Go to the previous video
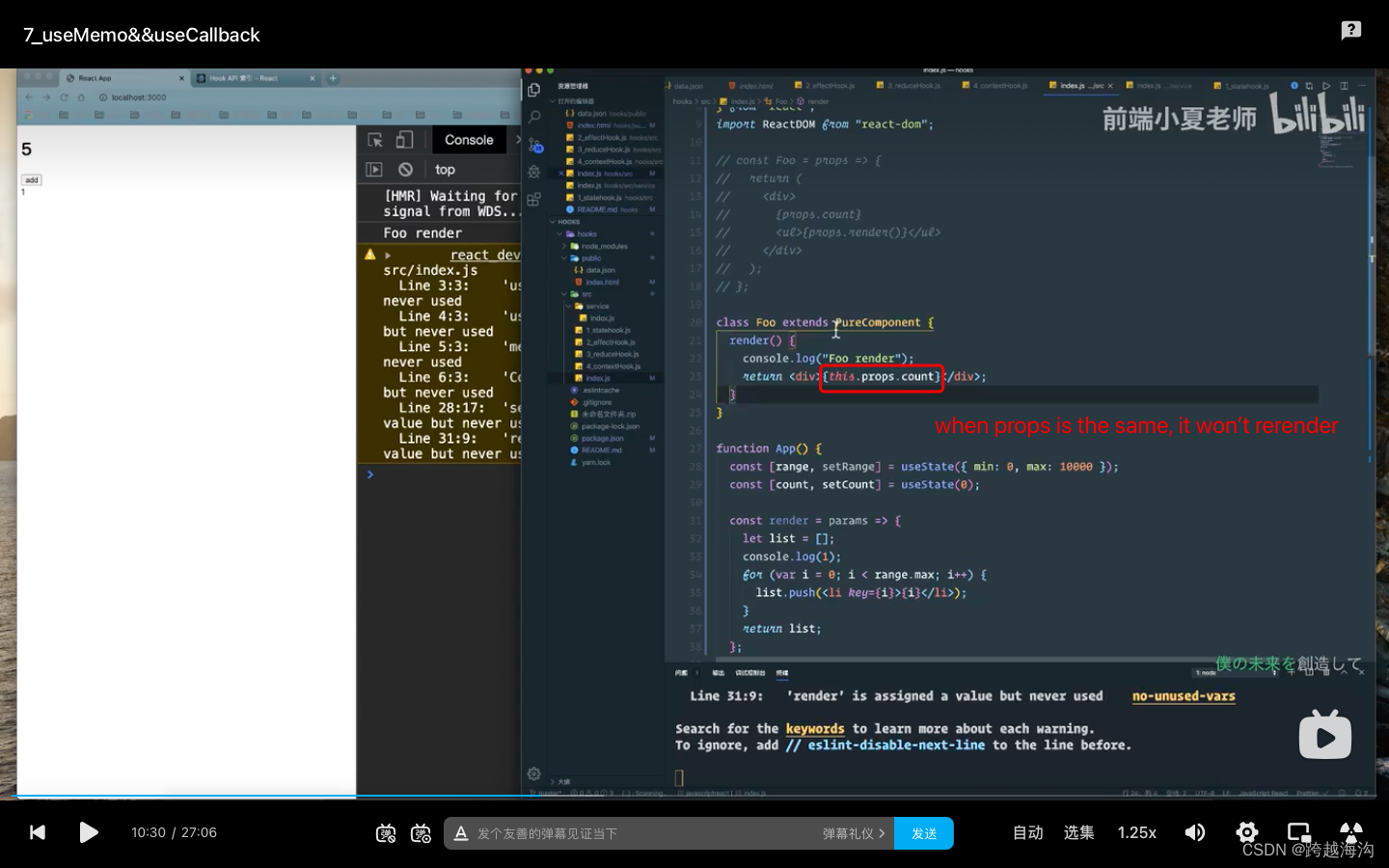 click(x=38, y=832)
